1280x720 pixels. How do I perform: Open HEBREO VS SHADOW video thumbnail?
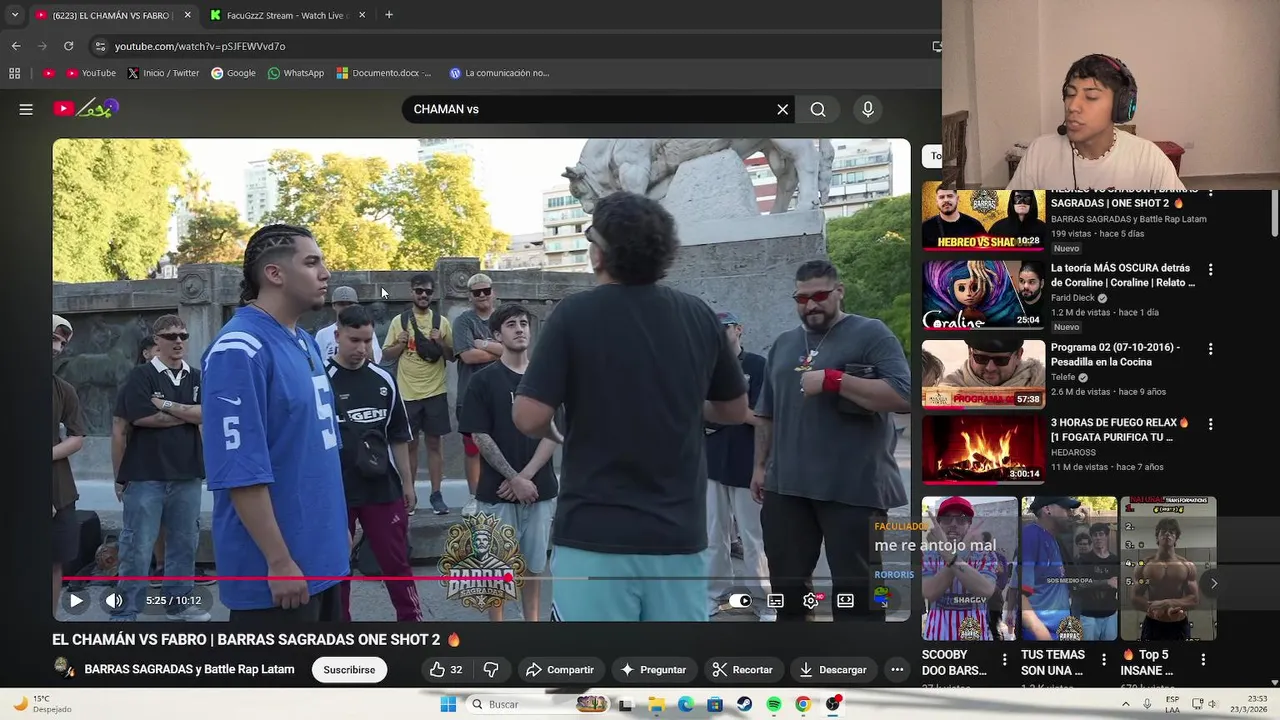coord(983,218)
